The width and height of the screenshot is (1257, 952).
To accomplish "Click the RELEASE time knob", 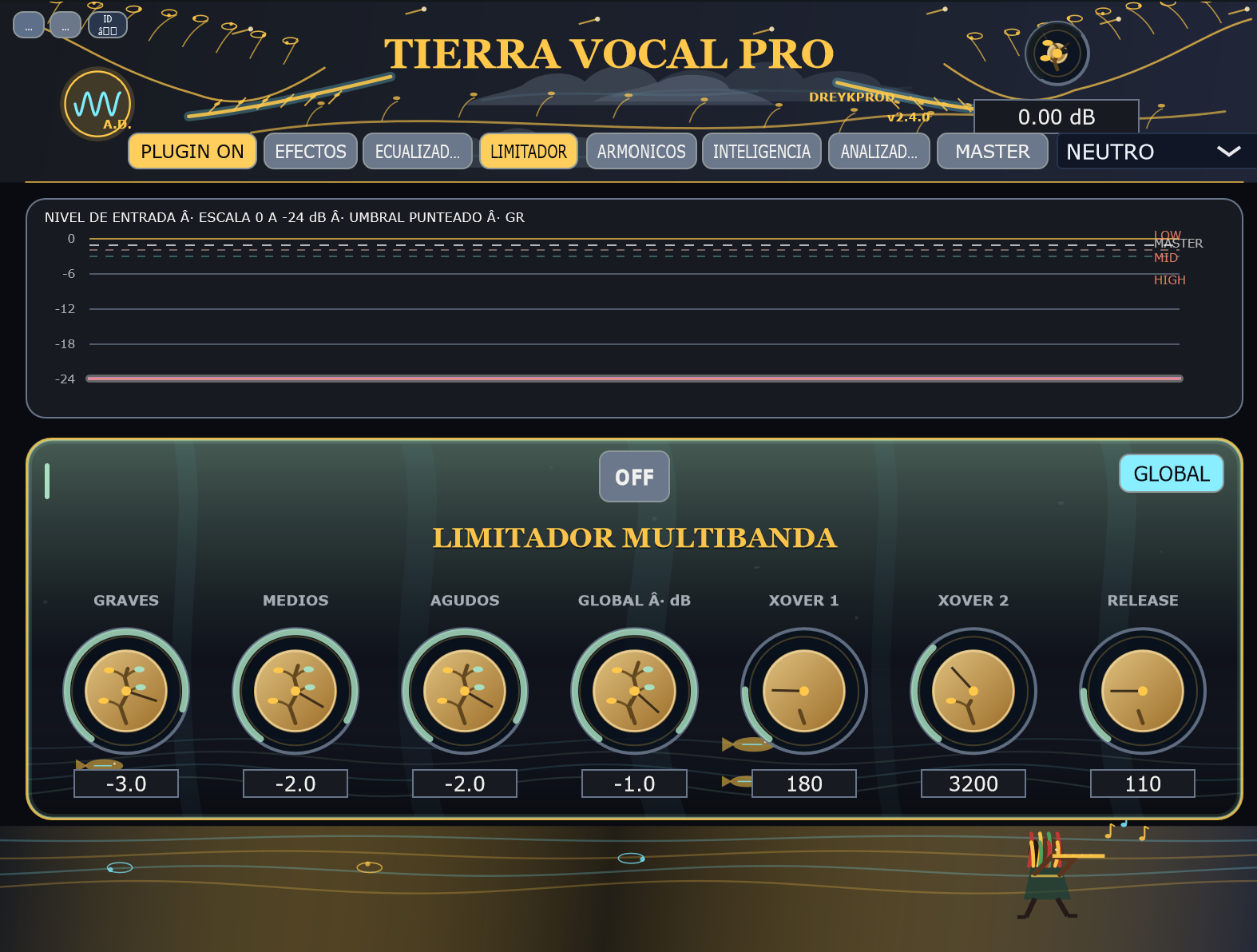I will (x=1143, y=691).
